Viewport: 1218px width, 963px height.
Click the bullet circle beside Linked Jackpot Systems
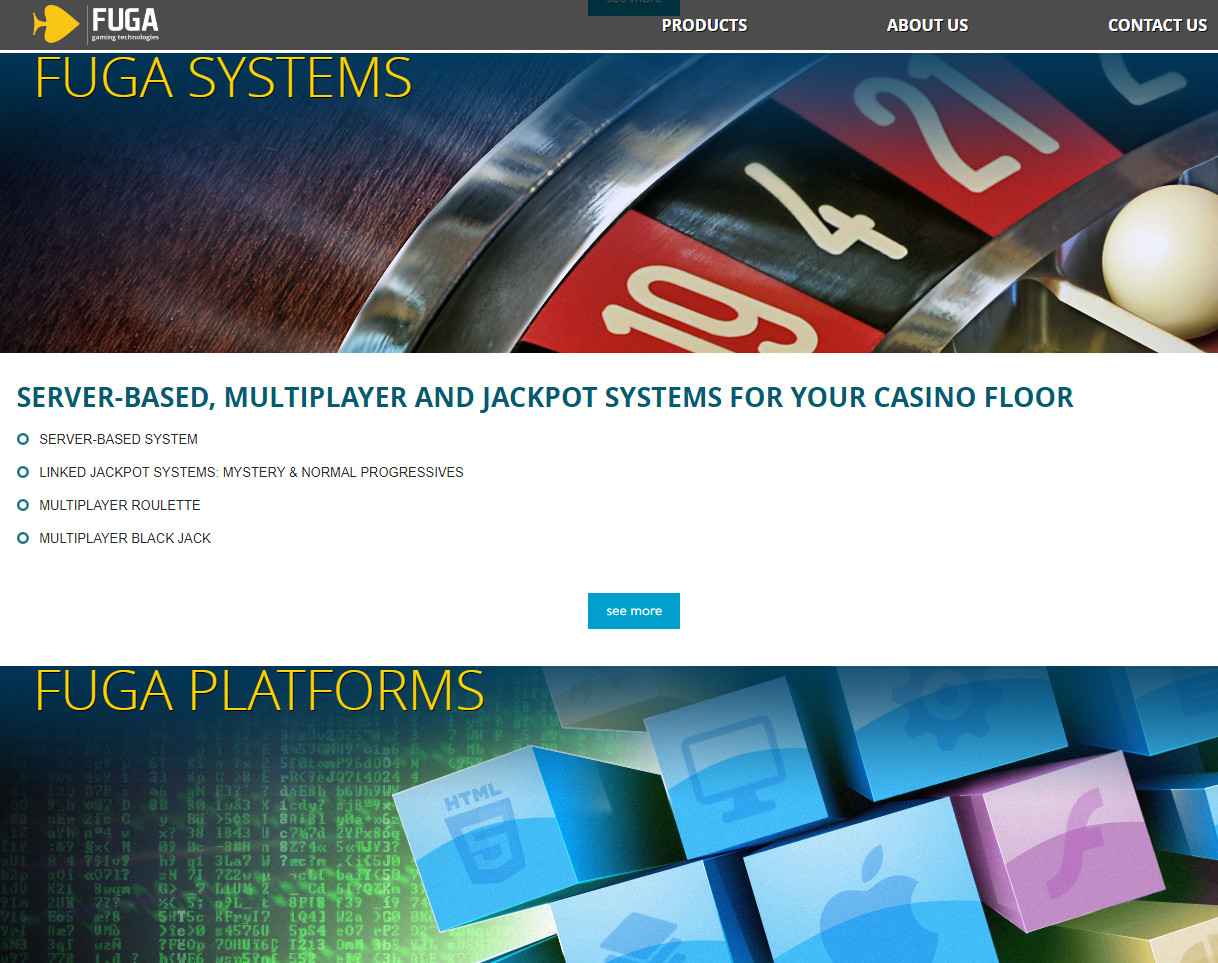(x=23, y=472)
